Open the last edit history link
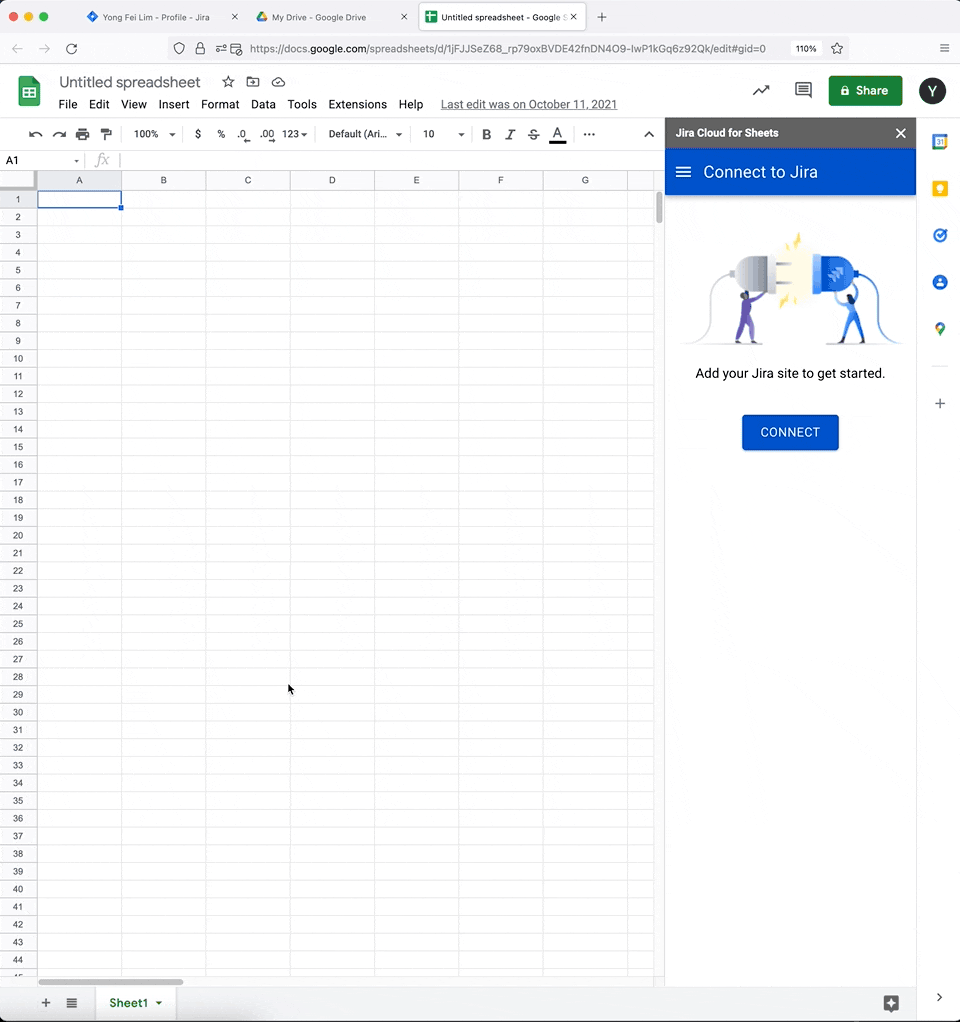 coord(529,104)
